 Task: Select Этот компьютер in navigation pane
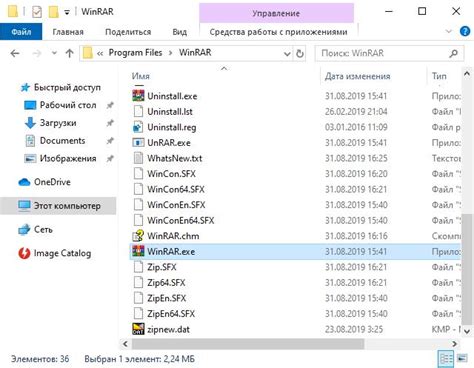[59, 206]
